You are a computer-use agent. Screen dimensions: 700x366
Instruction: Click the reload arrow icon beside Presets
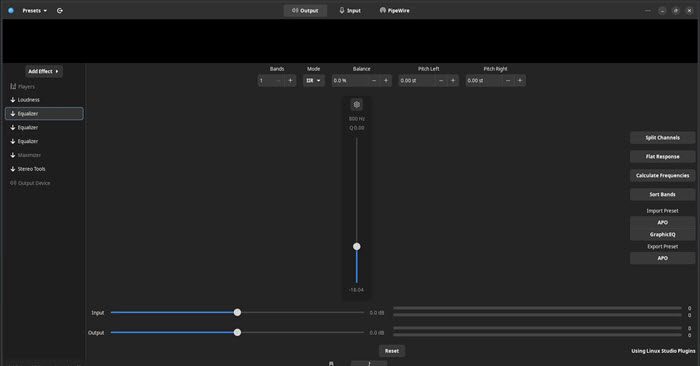[60, 10]
